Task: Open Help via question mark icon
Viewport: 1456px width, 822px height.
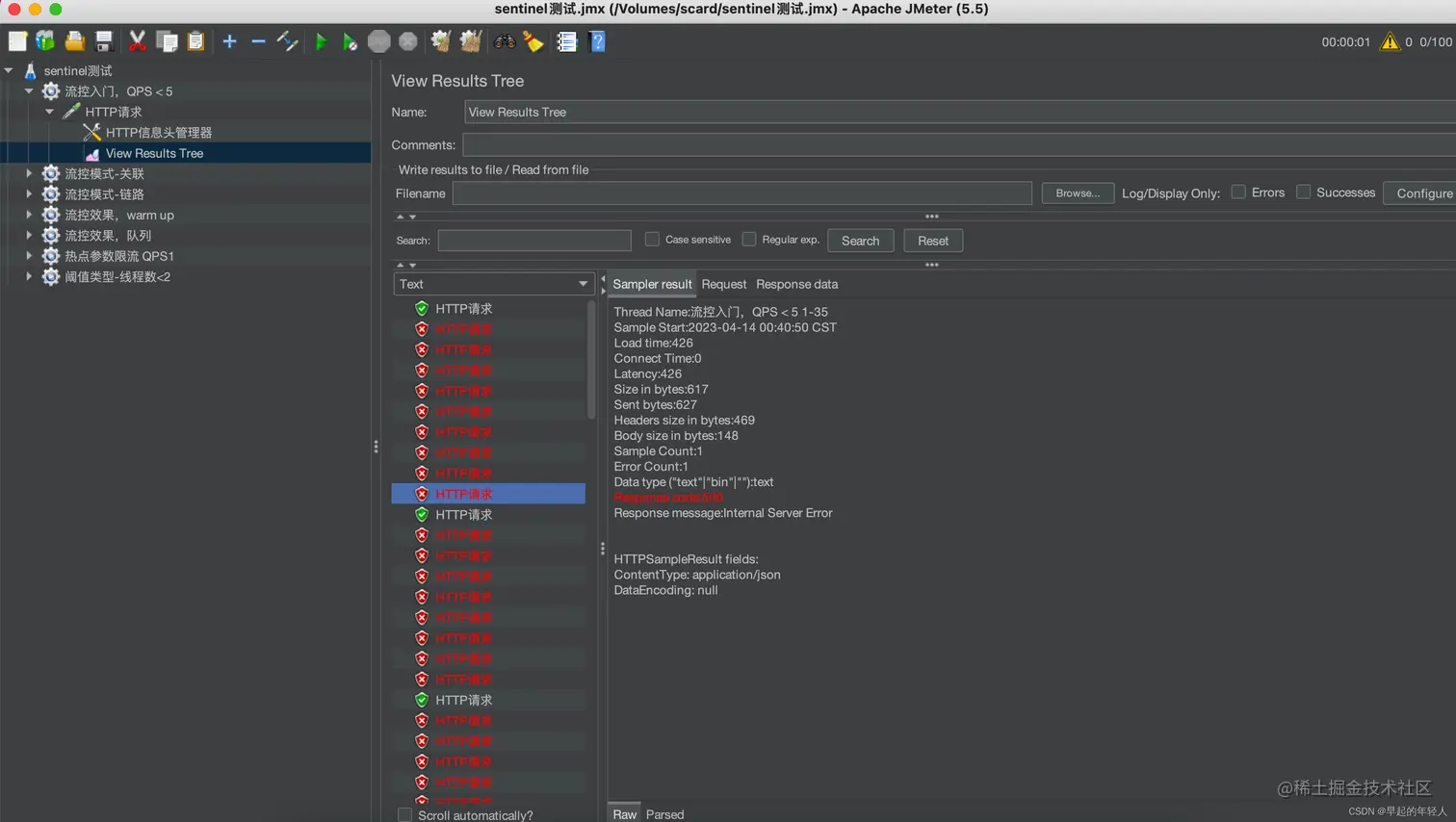Action: (x=597, y=41)
